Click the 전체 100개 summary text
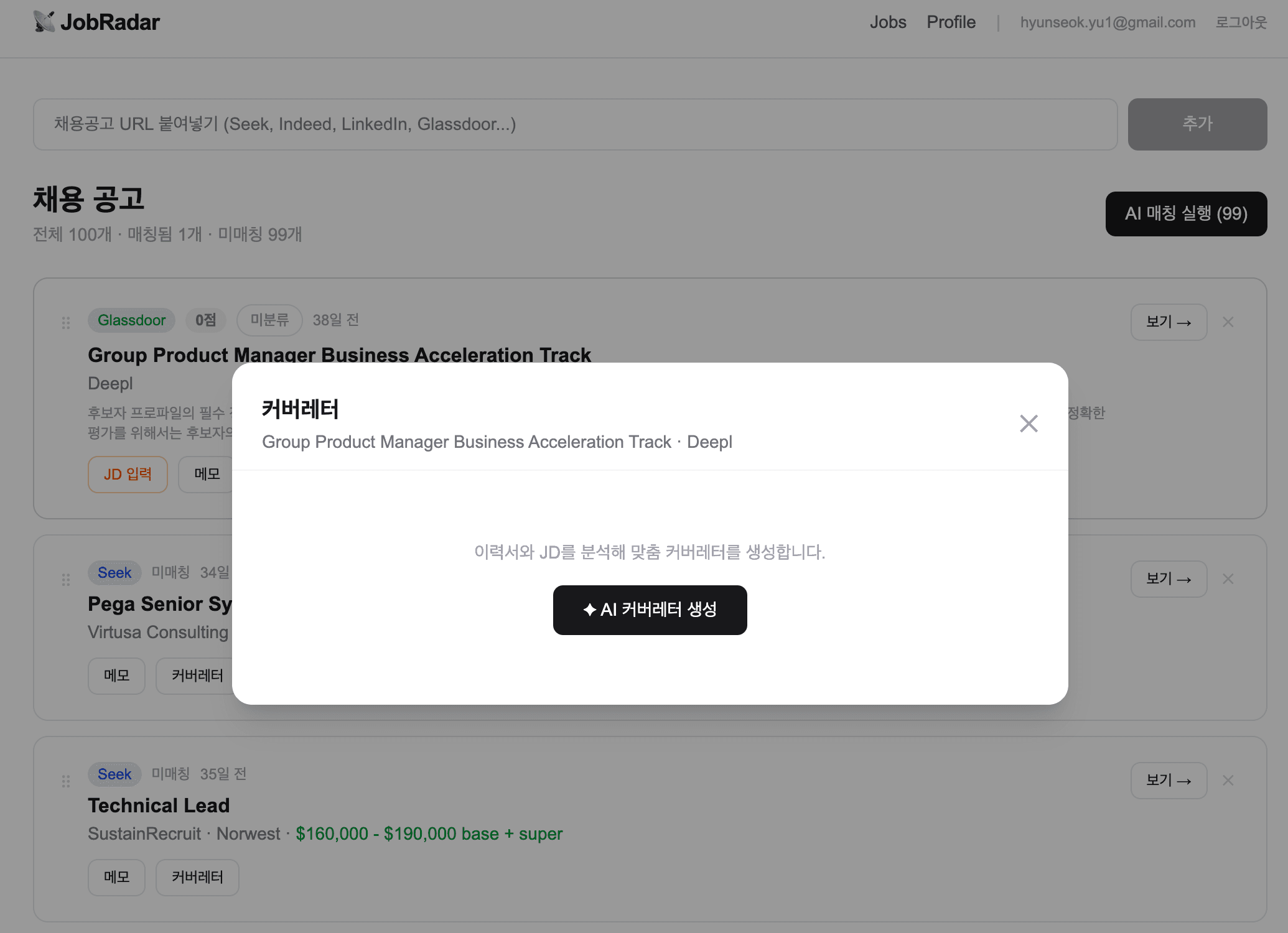 coord(72,234)
